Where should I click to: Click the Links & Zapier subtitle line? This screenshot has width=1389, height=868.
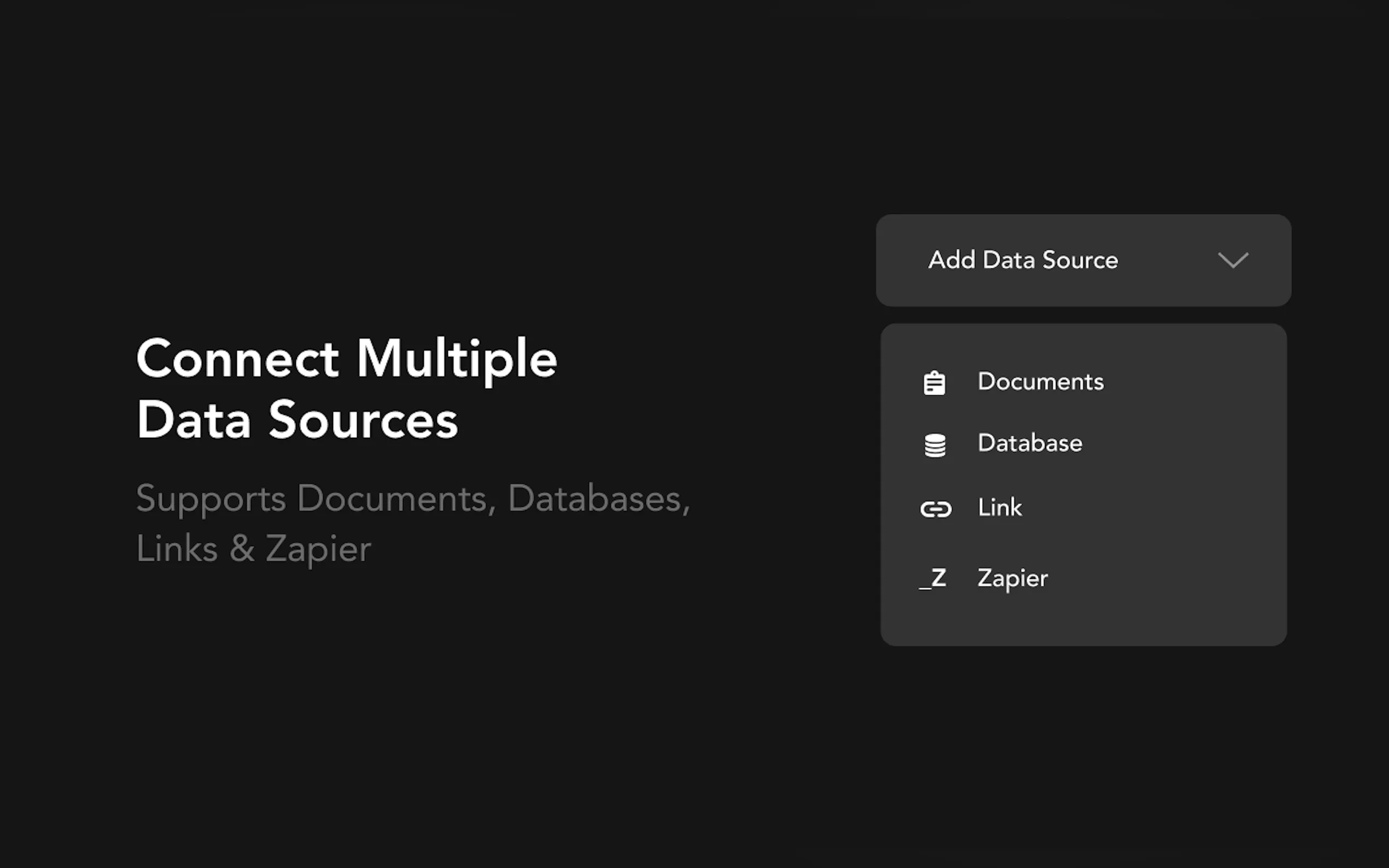[x=253, y=548]
